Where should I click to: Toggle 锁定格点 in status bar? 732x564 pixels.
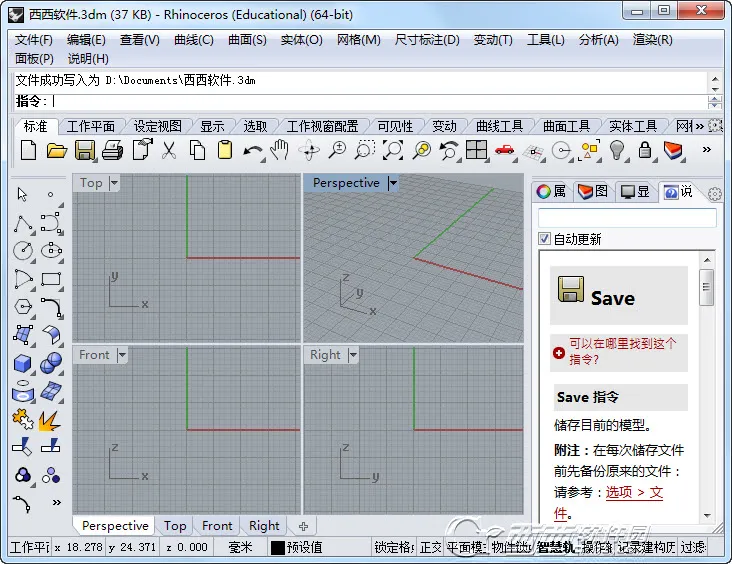(394, 547)
